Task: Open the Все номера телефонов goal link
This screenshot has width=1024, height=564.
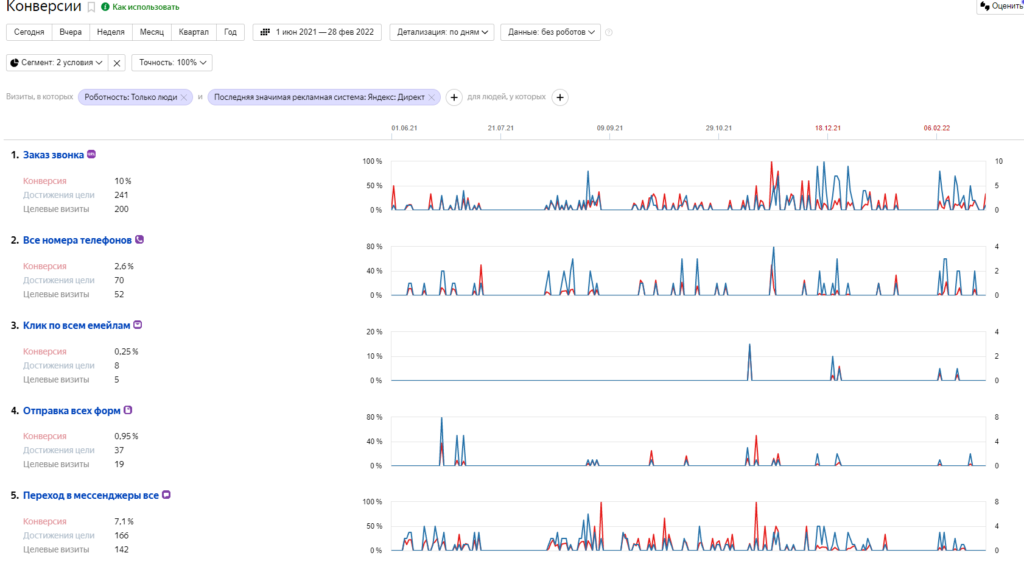Action: tap(77, 240)
